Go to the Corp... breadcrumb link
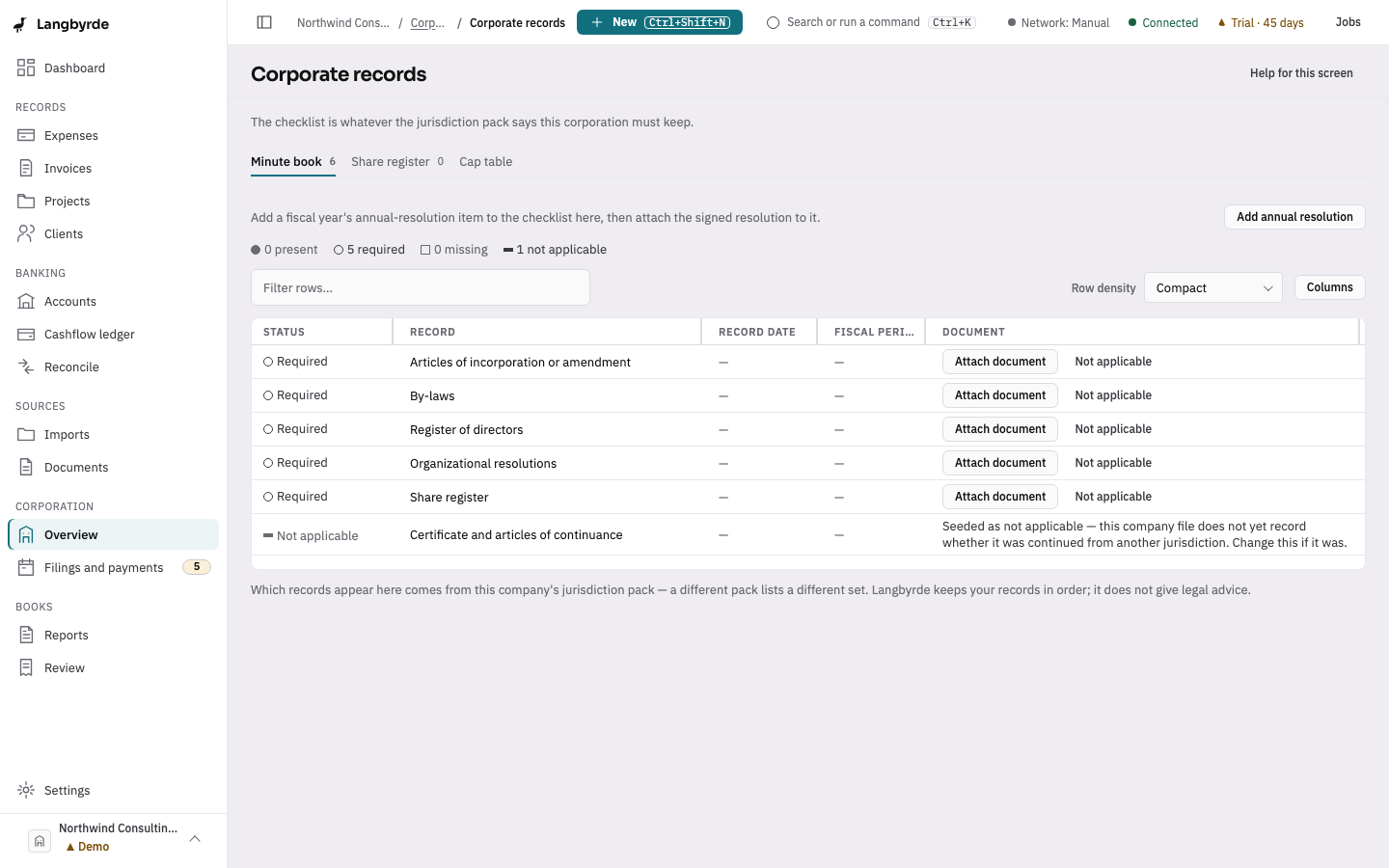The image size is (1389, 868). pos(427,23)
